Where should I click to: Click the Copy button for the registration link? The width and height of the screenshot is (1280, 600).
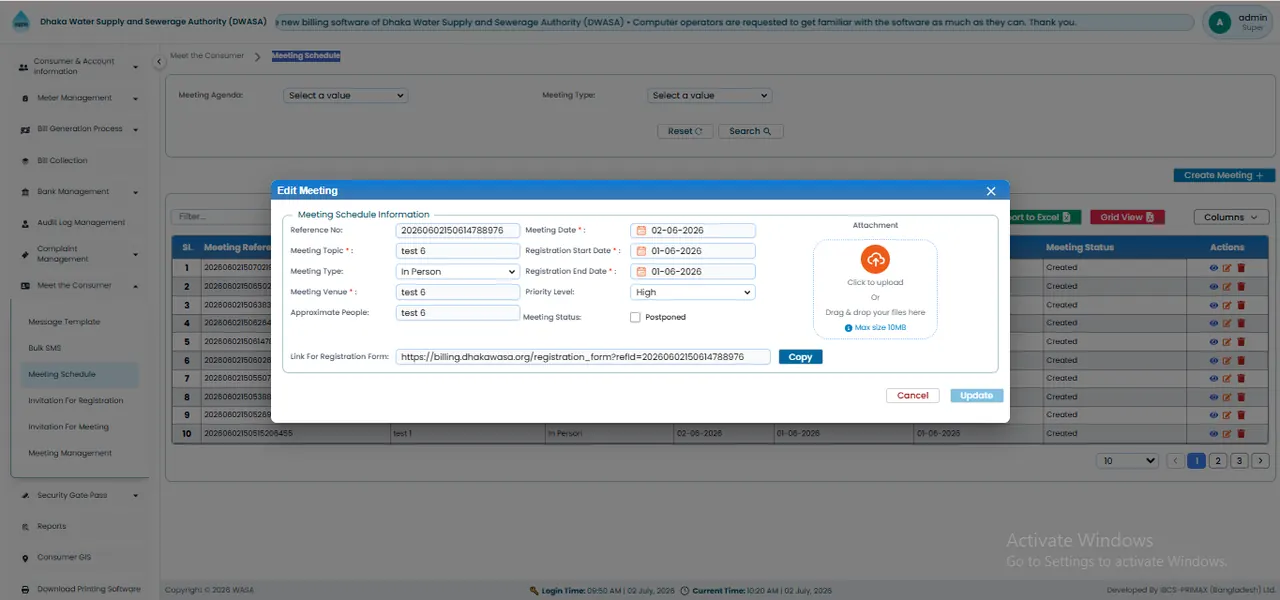click(x=800, y=357)
